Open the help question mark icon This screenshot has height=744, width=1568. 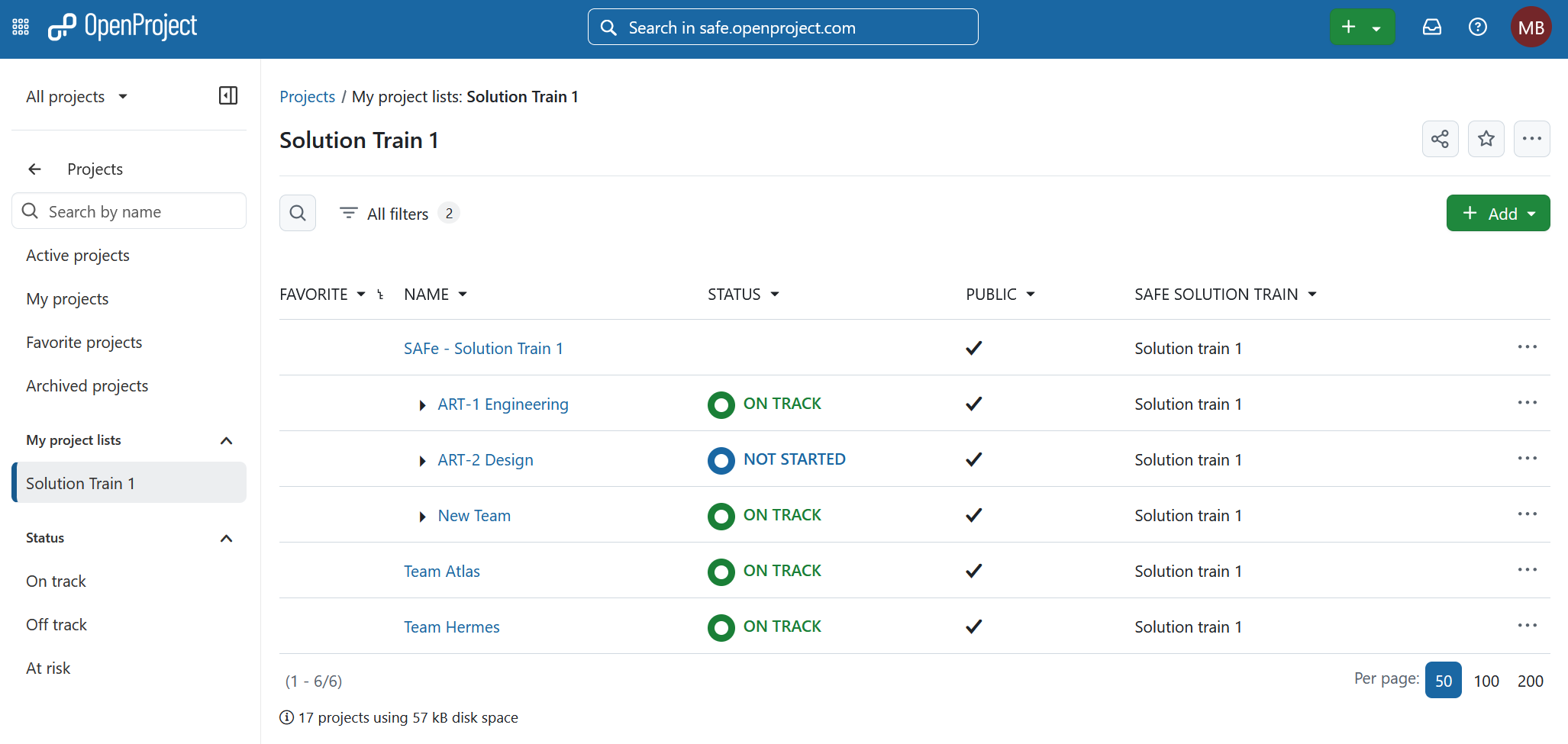click(1478, 27)
